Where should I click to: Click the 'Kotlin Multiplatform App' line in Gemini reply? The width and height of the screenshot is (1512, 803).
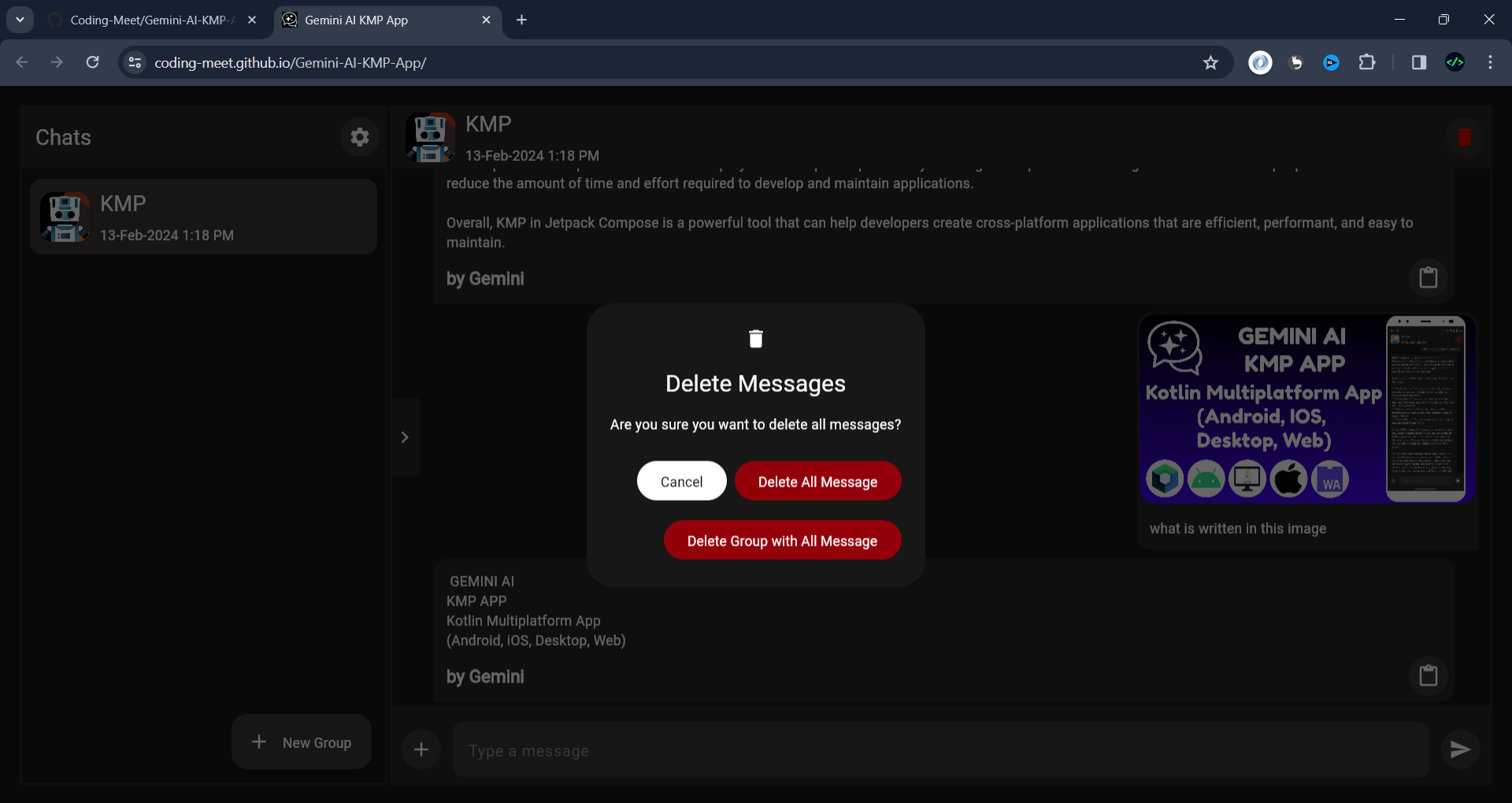tap(523, 620)
